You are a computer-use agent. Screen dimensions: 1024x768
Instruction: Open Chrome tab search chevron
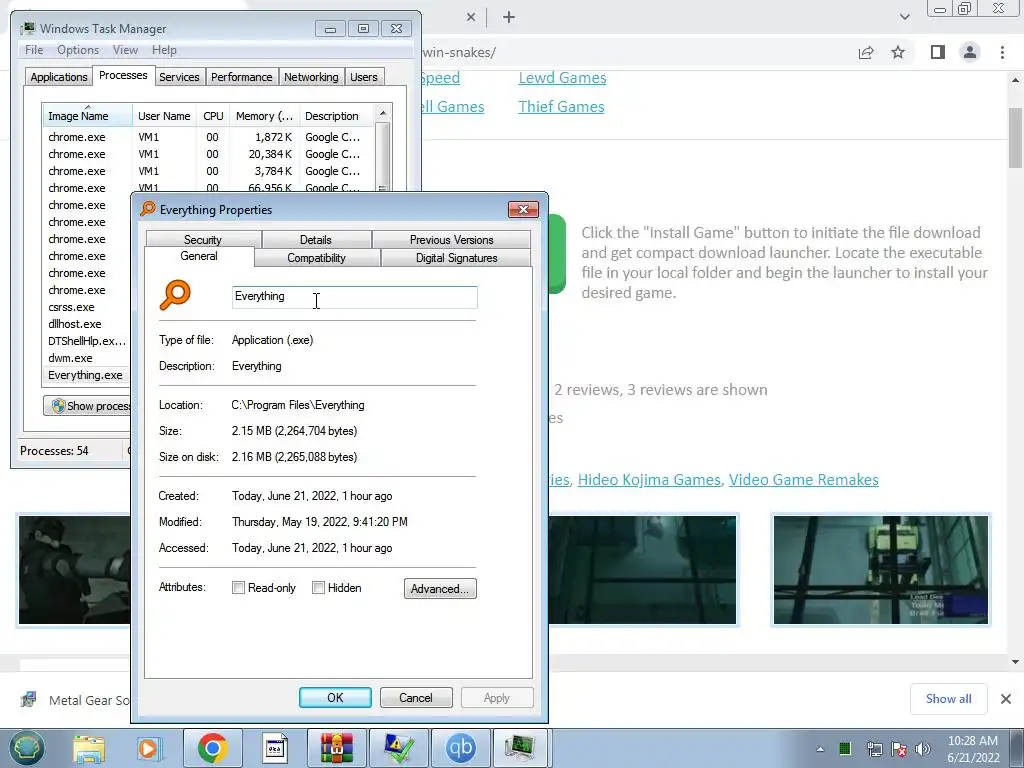pyautogui.click(x=904, y=17)
